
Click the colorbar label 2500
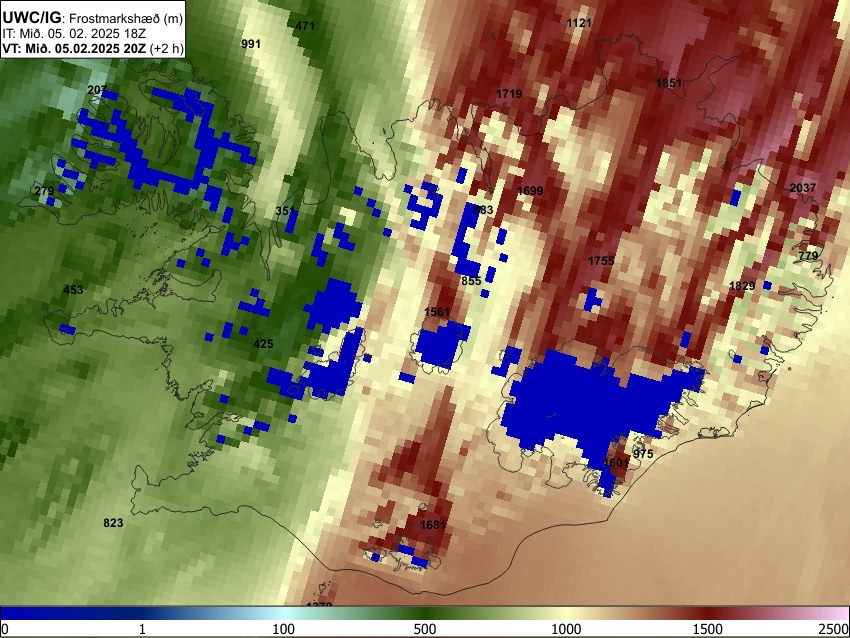(834, 629)
